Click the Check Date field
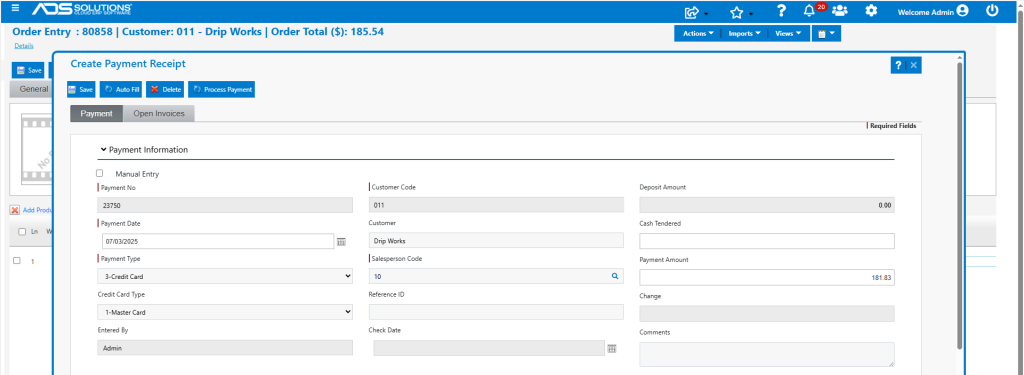The width and height of the screenshot is (1024, 375). pyautogui.click(x=489, y=348)
